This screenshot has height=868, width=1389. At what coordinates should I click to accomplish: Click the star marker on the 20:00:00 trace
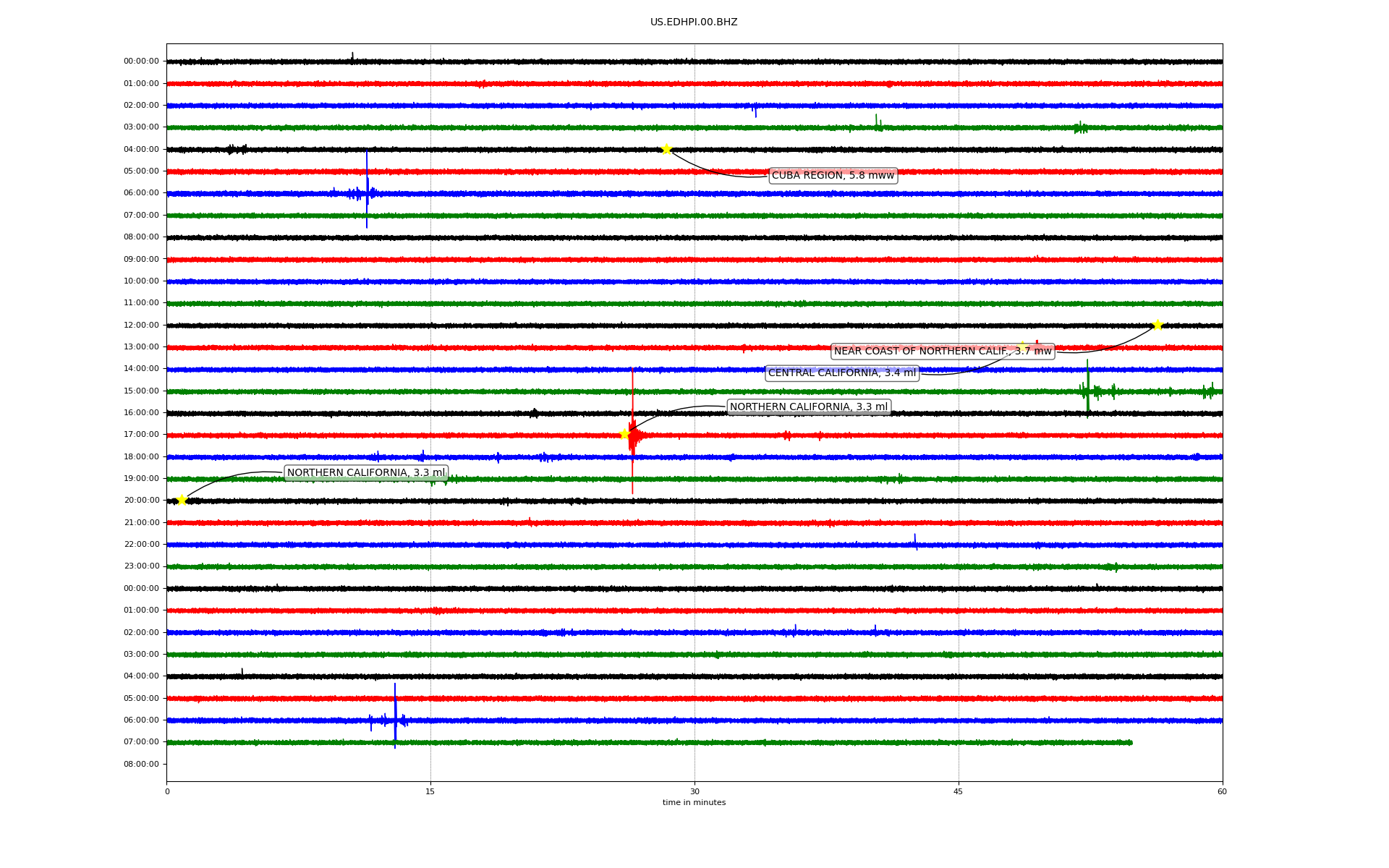182,500
